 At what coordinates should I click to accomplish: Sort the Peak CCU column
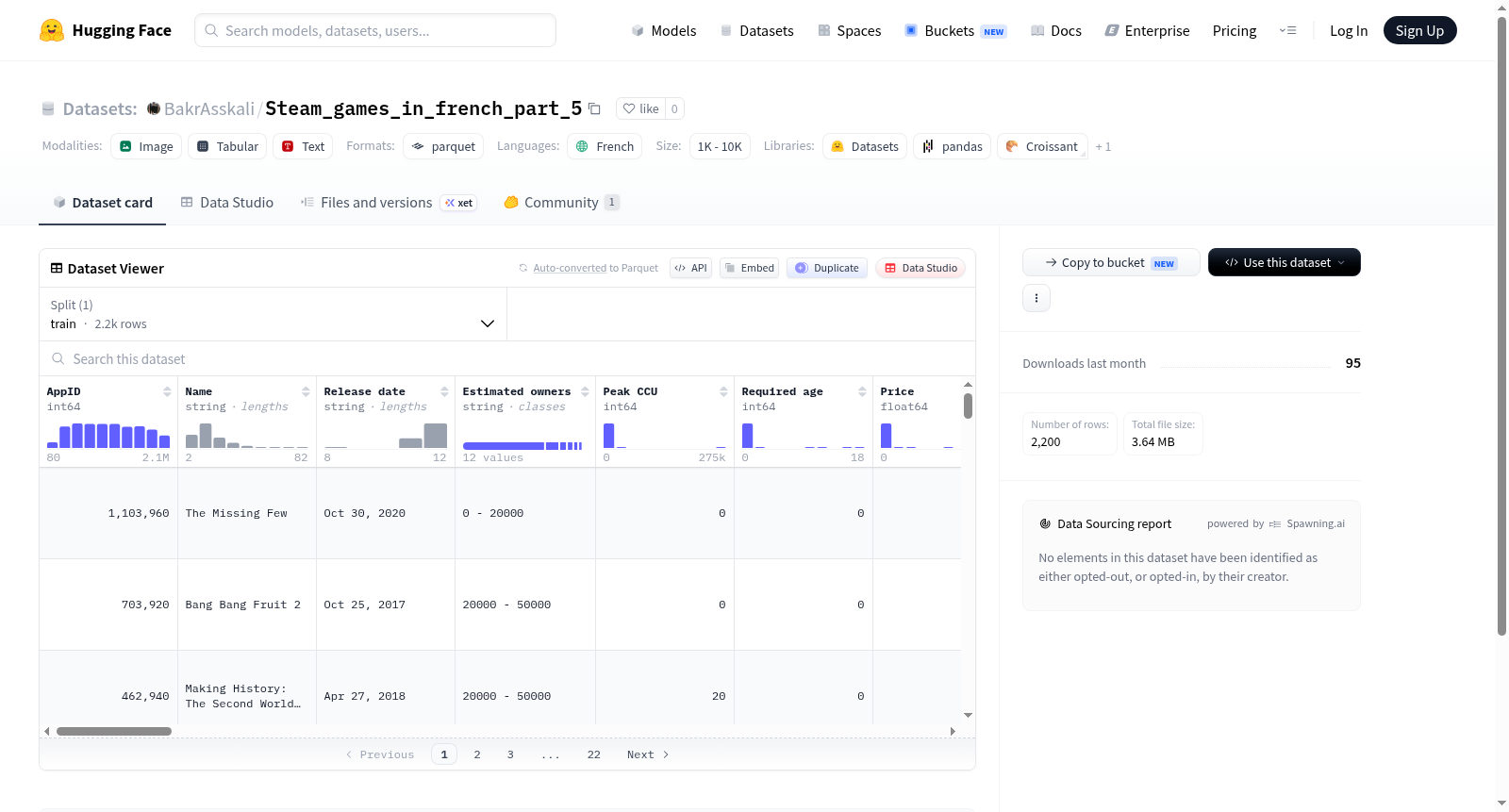pos(723,391)
